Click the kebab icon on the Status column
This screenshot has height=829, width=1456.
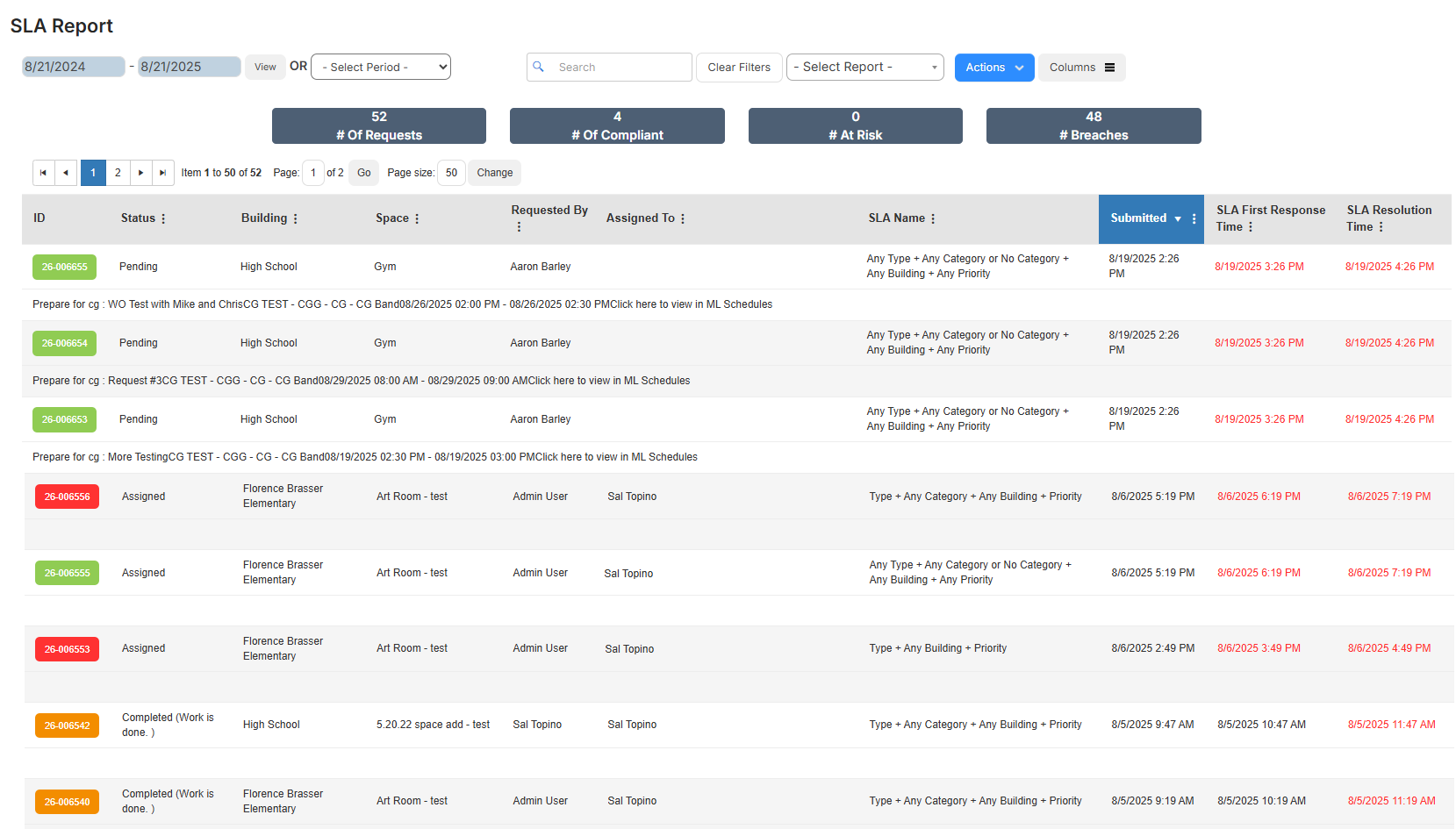(x=163, y=218)
